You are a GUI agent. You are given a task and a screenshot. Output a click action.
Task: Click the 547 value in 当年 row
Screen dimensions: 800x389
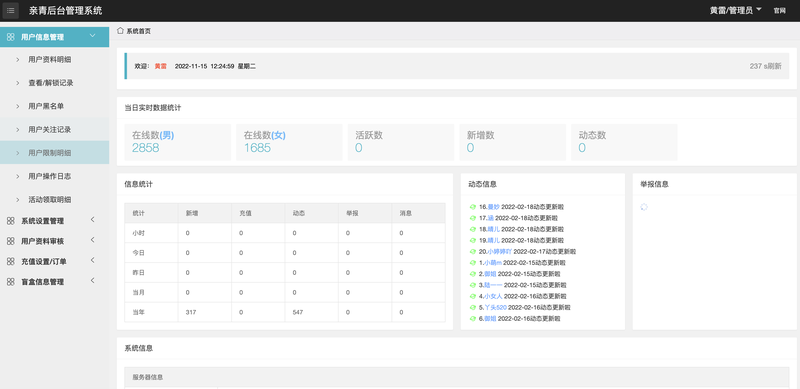(298, 312)
